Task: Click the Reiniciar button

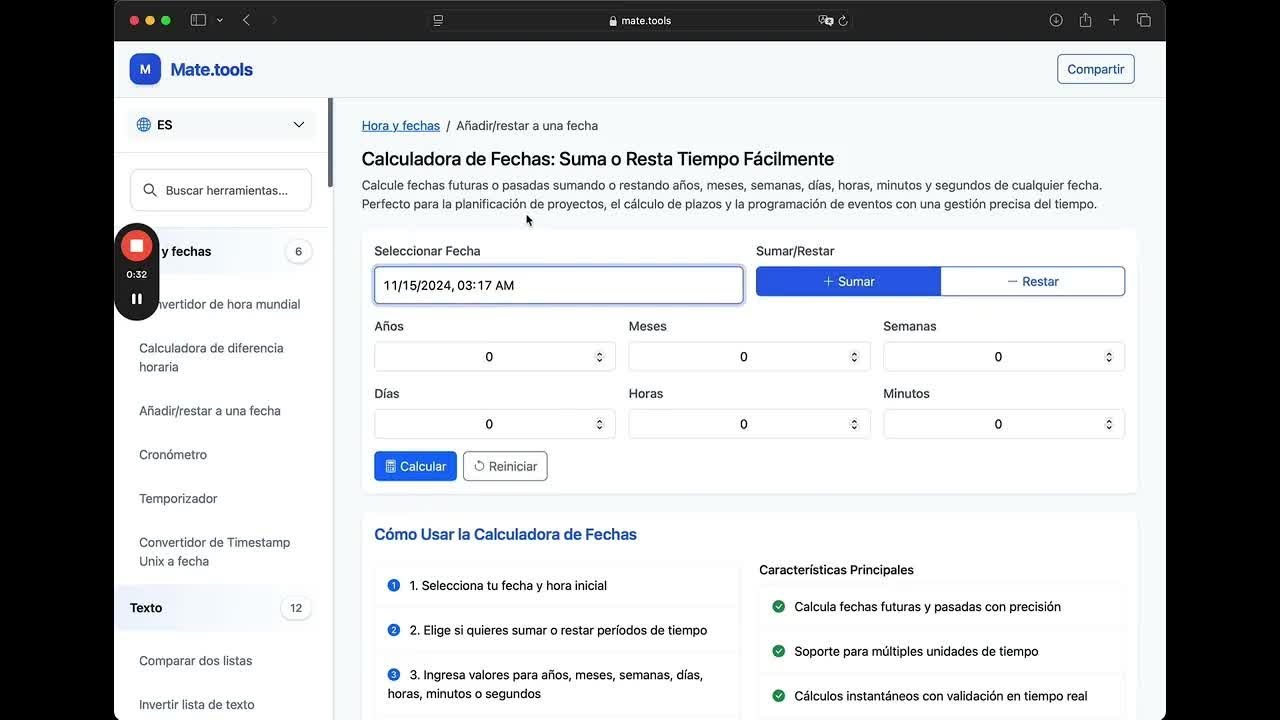Action: pyautogui.click(x=505, y=466)
